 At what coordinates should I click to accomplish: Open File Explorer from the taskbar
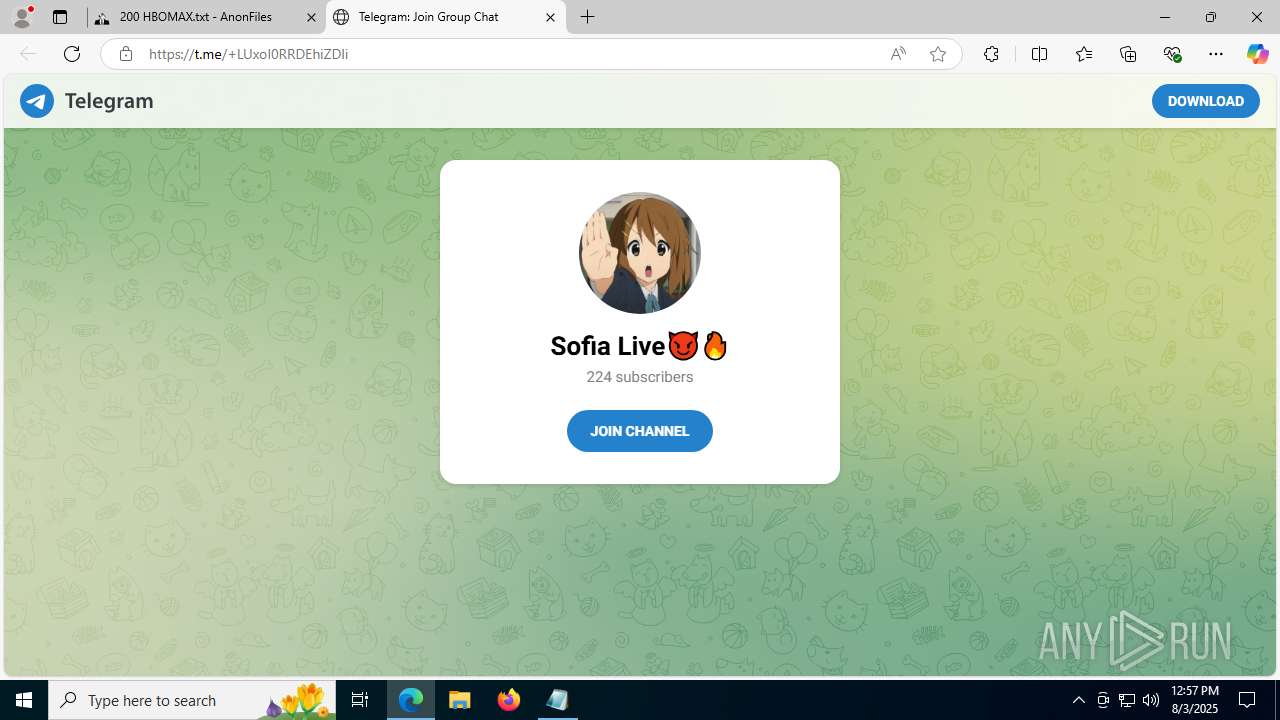coord(460,700)
